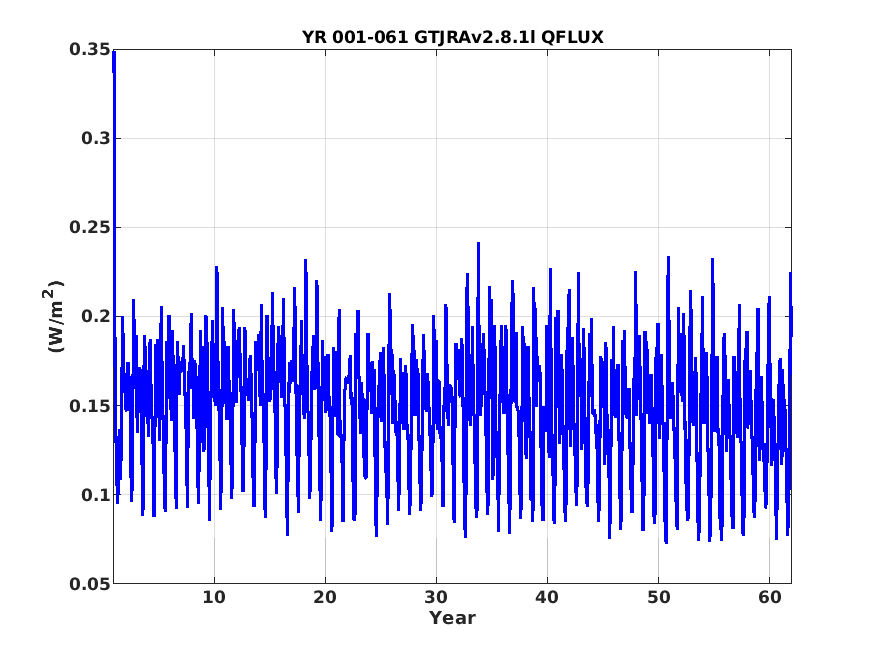Click the plot title 'YR 001-061 GTJRAv2.8.1l QFLUX'
This screenshot has width=875, height=656.
(x=453, y=37)
